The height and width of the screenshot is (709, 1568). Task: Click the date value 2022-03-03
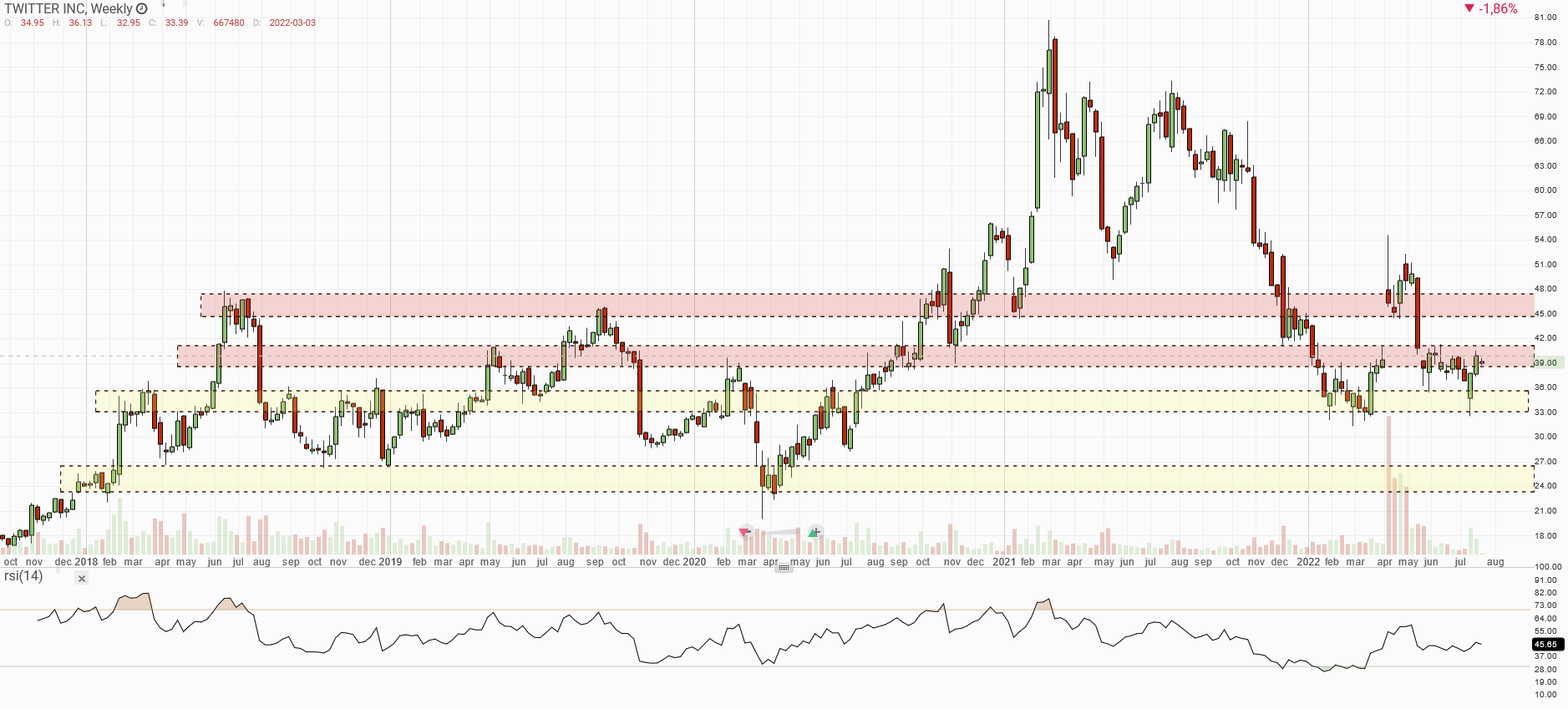292,23
